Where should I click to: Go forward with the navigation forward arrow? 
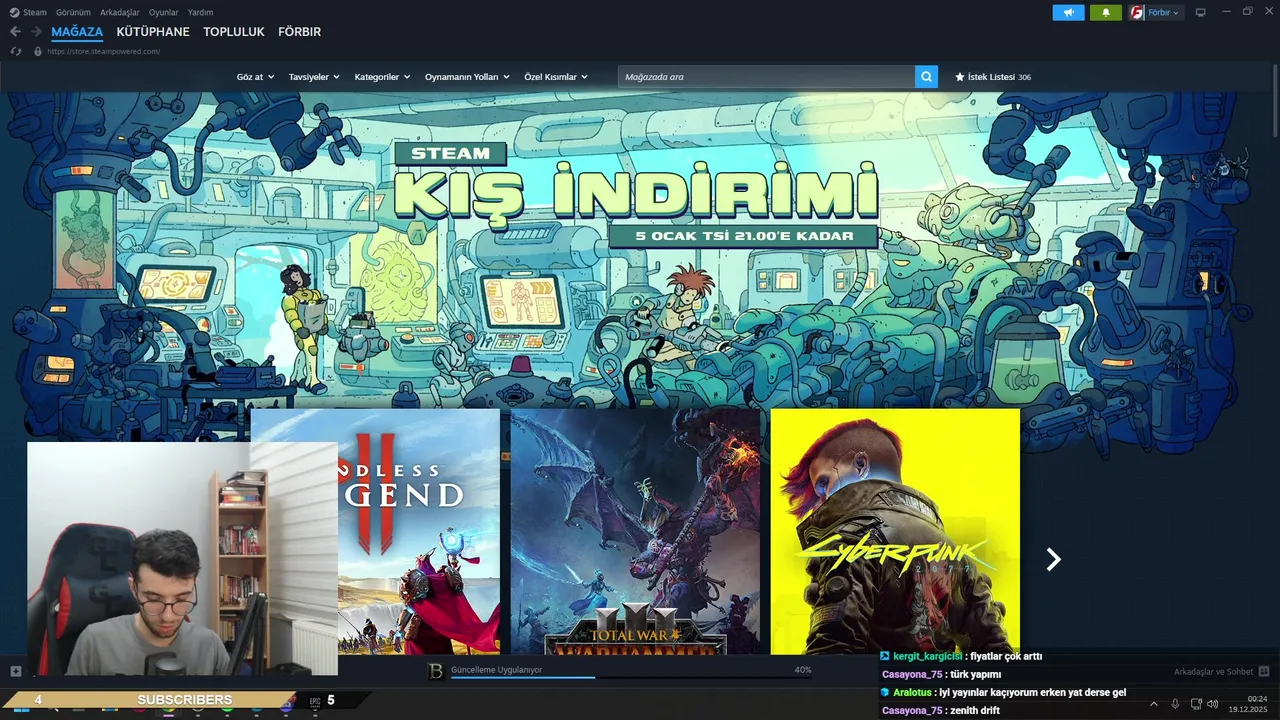coord(36,32)
